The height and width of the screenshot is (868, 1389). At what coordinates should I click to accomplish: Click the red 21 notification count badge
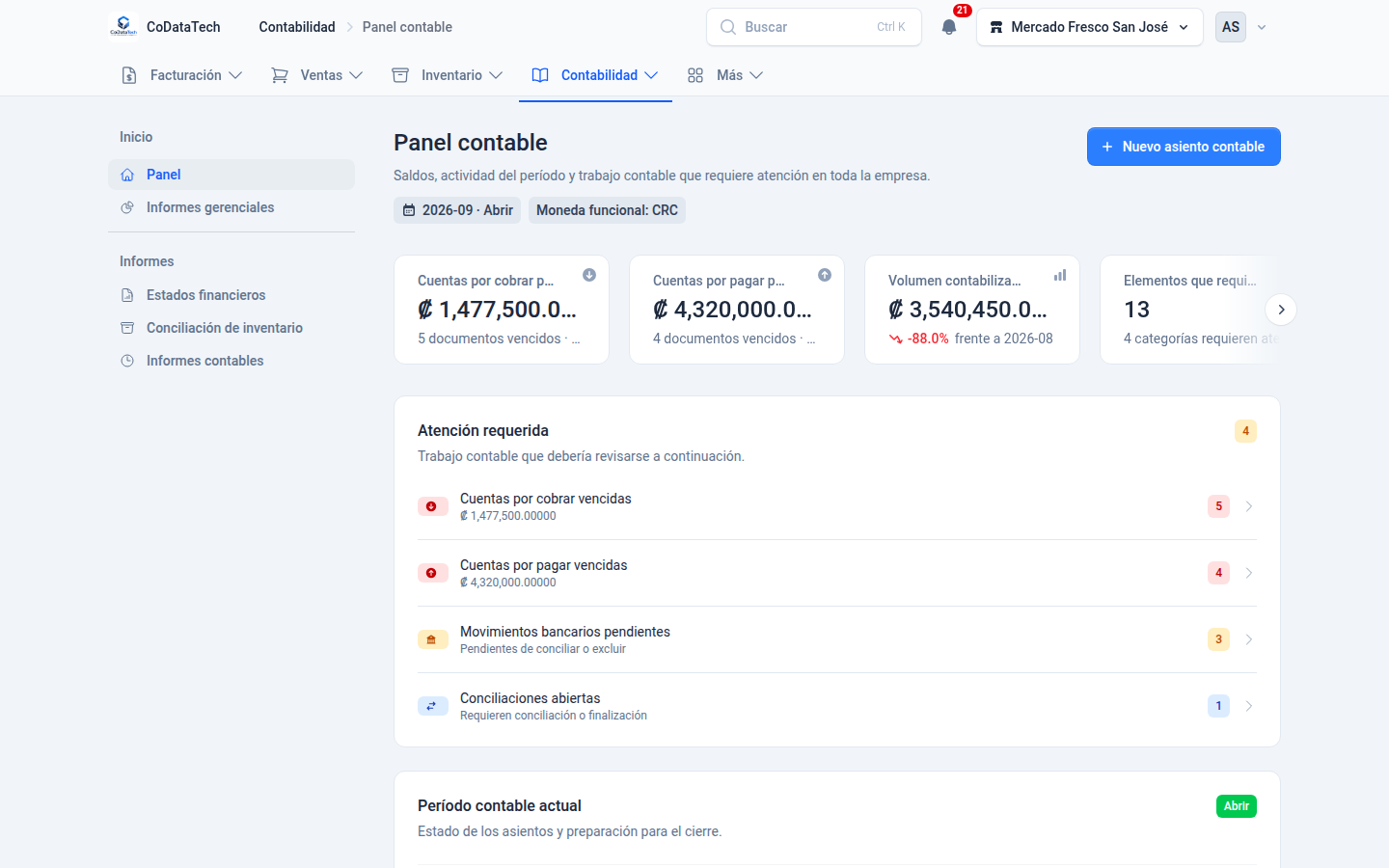(x=962, y=11)
